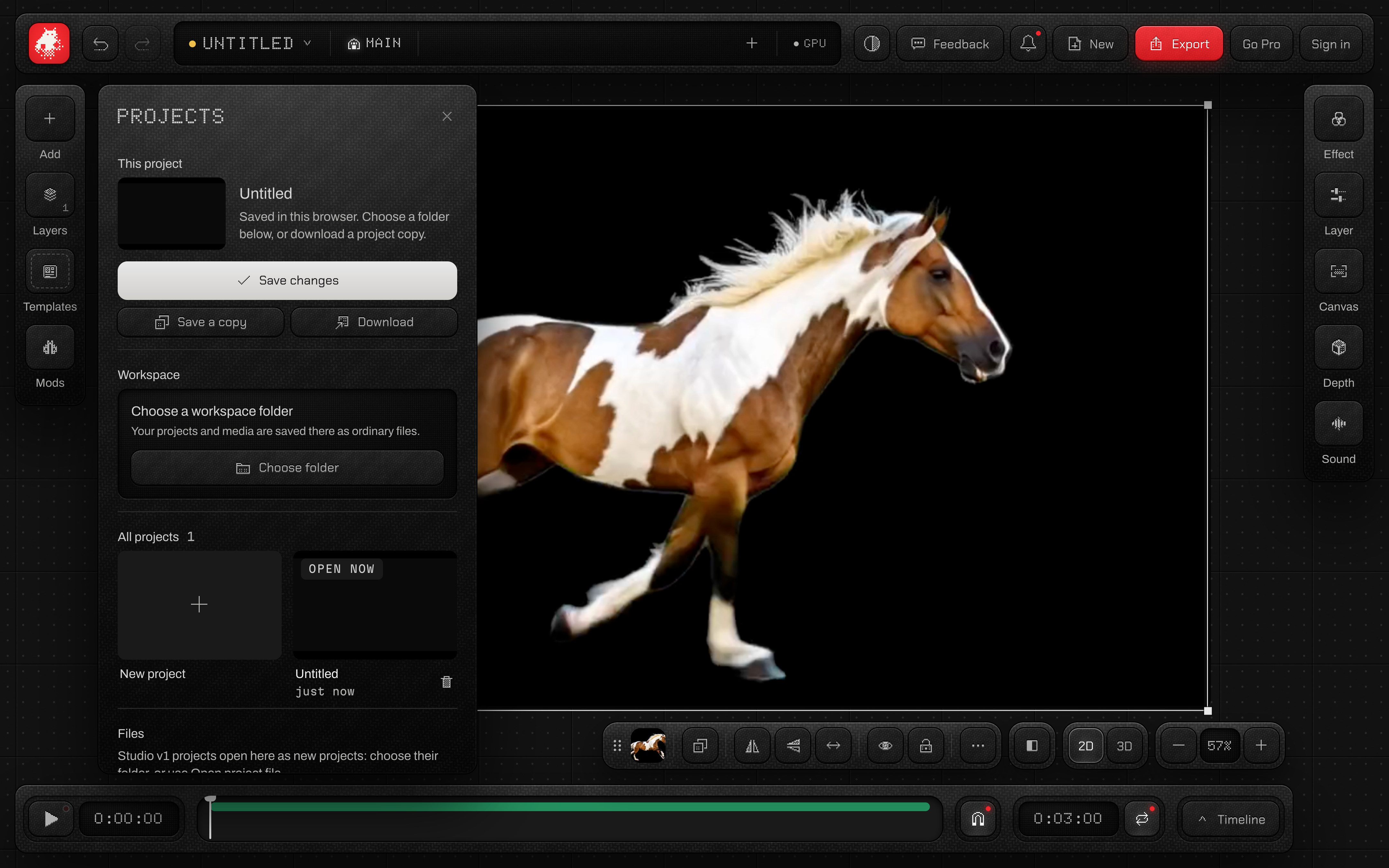Duplicate the layer from floating toolbar
This screenshot has width=1389, height=868.
coord(700,746)
